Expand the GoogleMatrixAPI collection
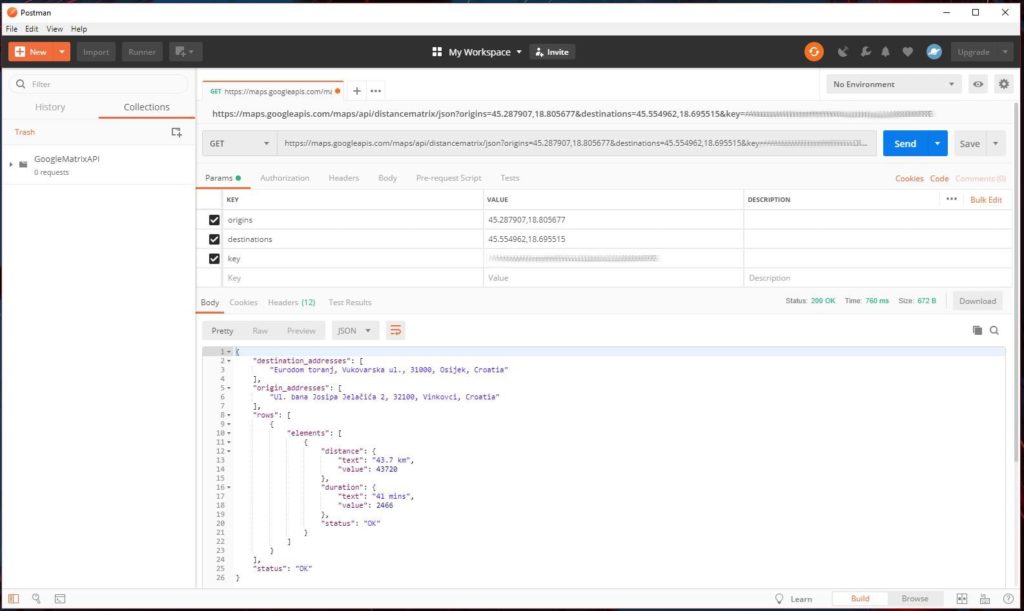 pos(11,164)
